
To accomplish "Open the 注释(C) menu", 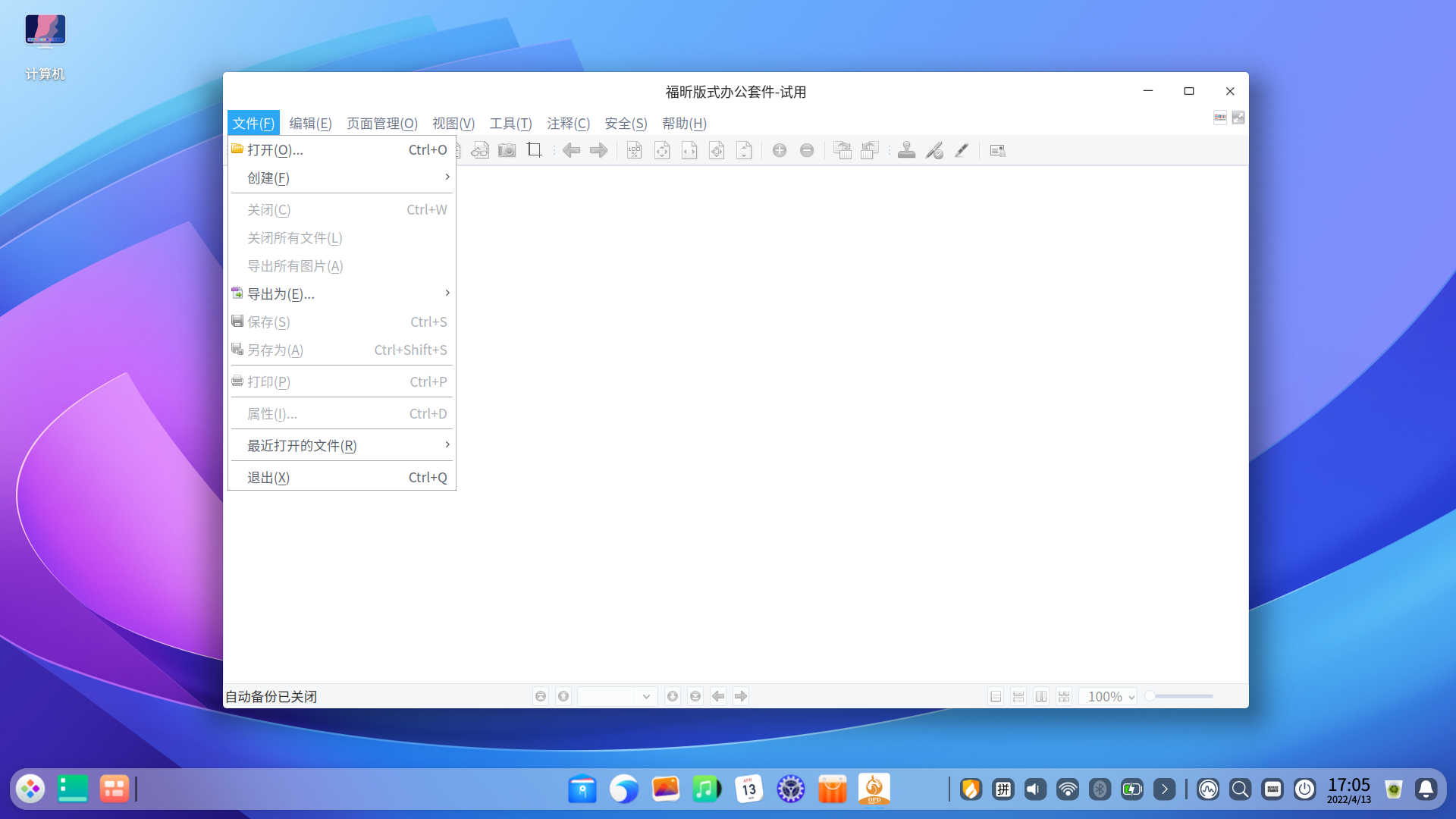I will coord(568,123).
